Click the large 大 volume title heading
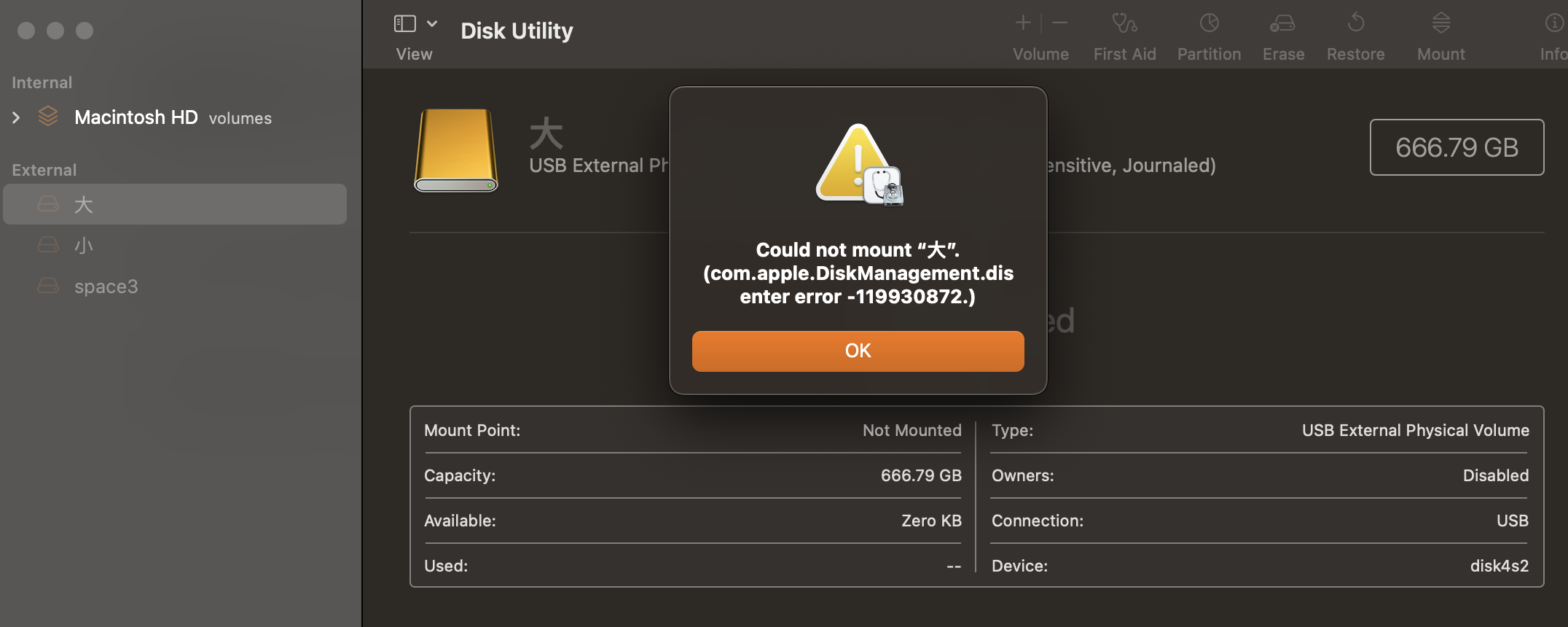Screen dimensions: 1568x627 546,133
